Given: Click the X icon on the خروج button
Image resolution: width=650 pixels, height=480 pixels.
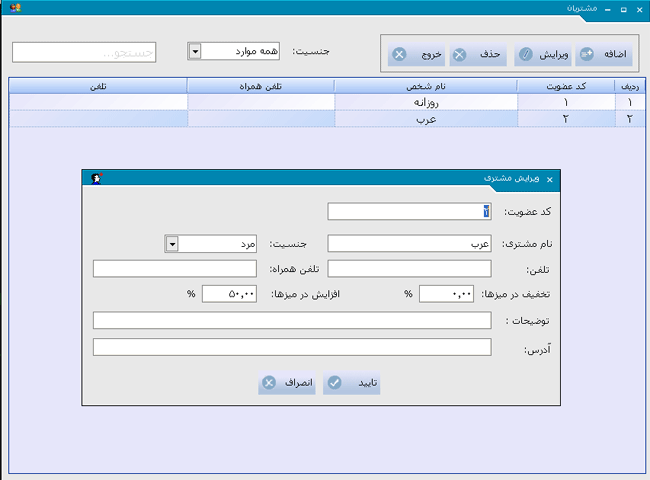Looking at the screenshot, I should coord(399,54).
